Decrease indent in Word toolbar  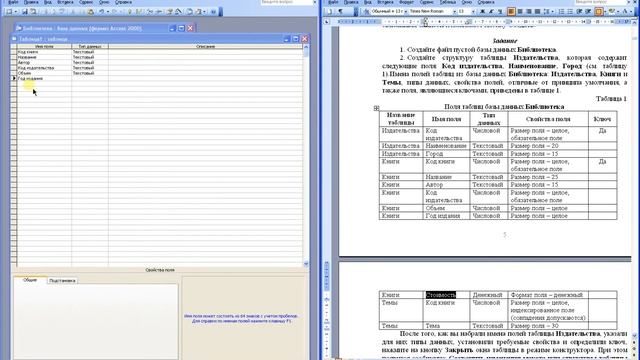point(579,11)
